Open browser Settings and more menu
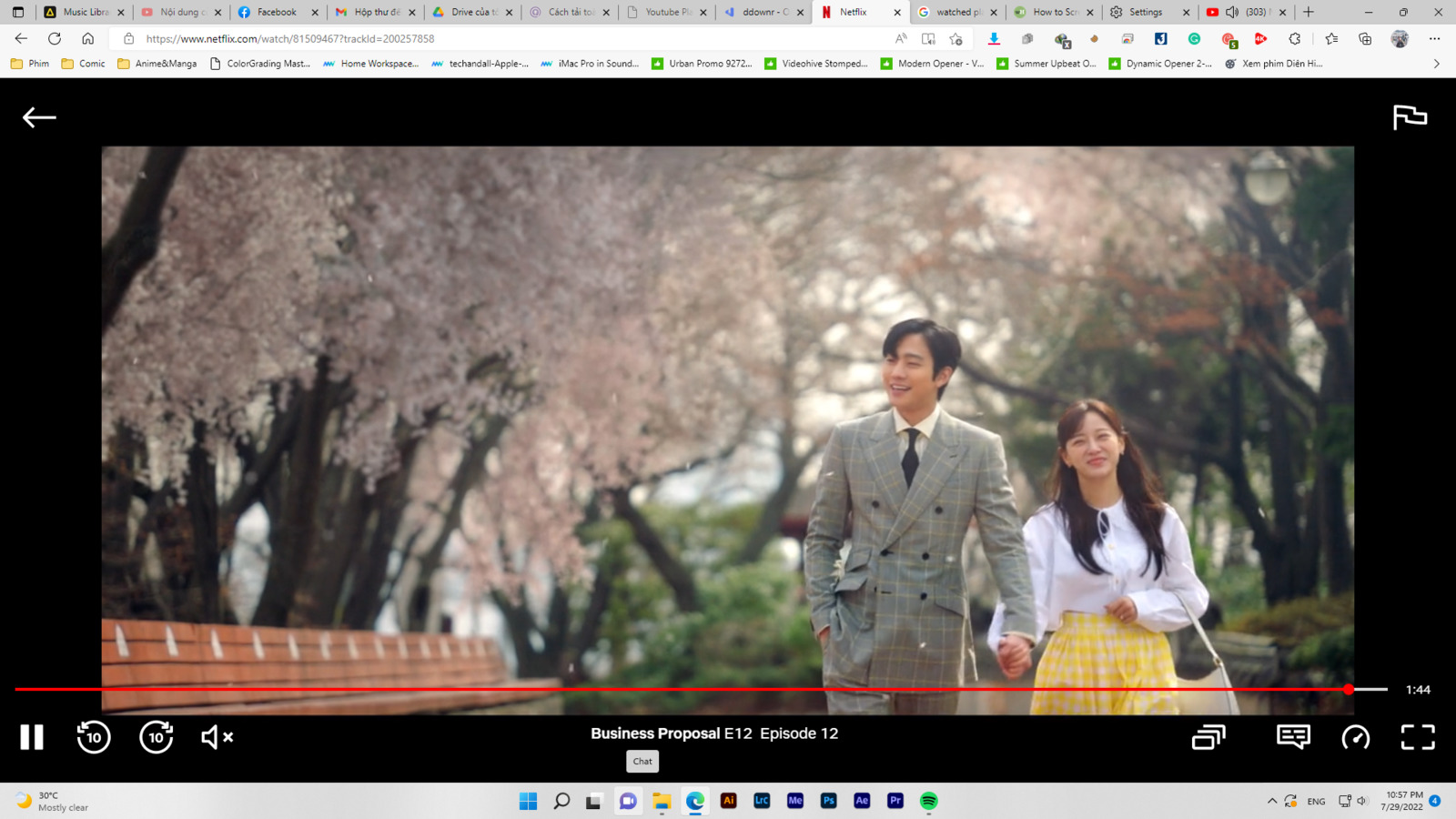This screenshot has width=1456, height=819. coord(1434,39)
